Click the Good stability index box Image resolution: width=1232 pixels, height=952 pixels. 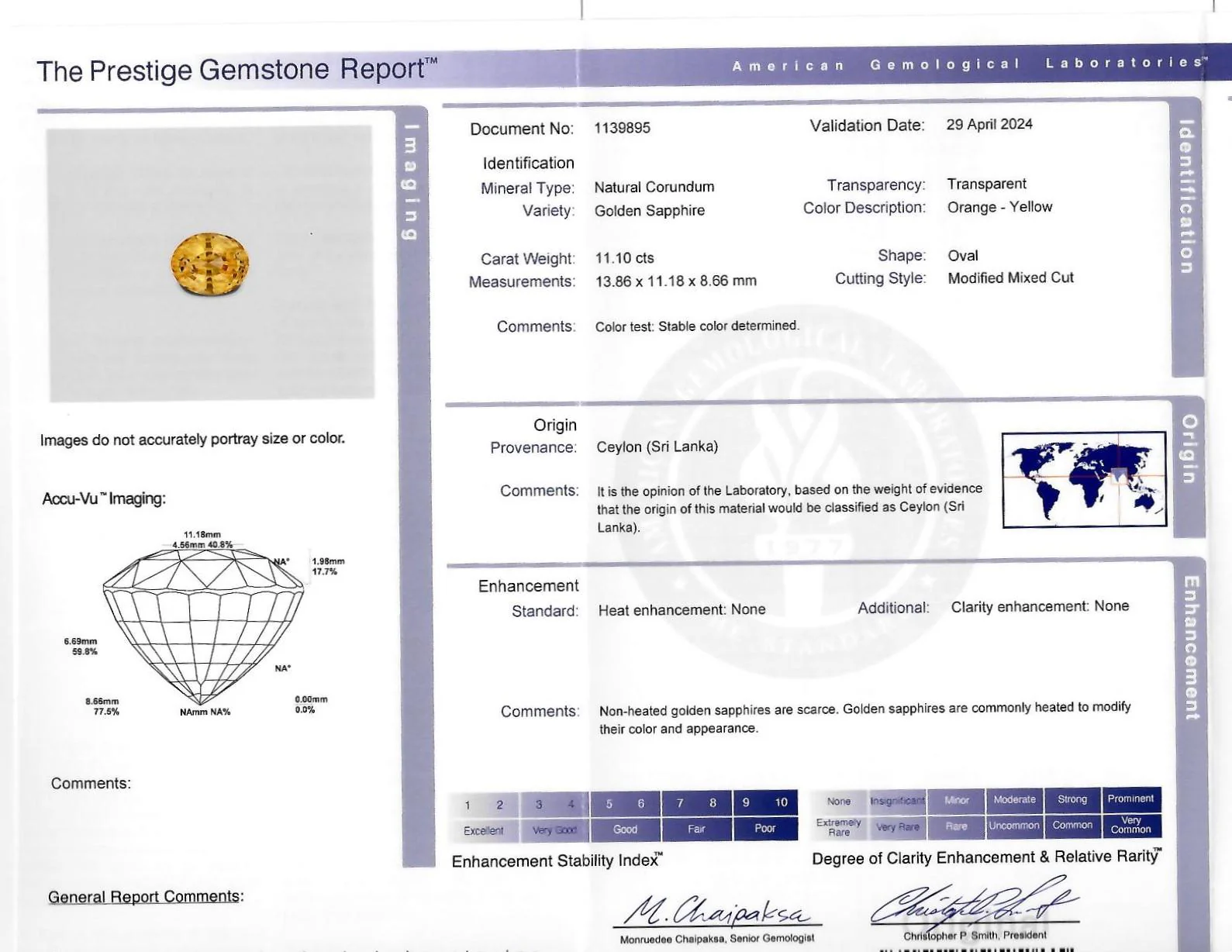(x=625, y=829)
